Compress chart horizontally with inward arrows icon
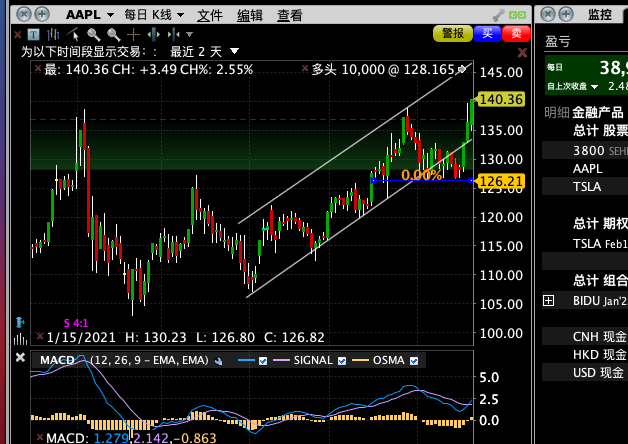Viewport: 628px width, 444px height. click(173, 35)
